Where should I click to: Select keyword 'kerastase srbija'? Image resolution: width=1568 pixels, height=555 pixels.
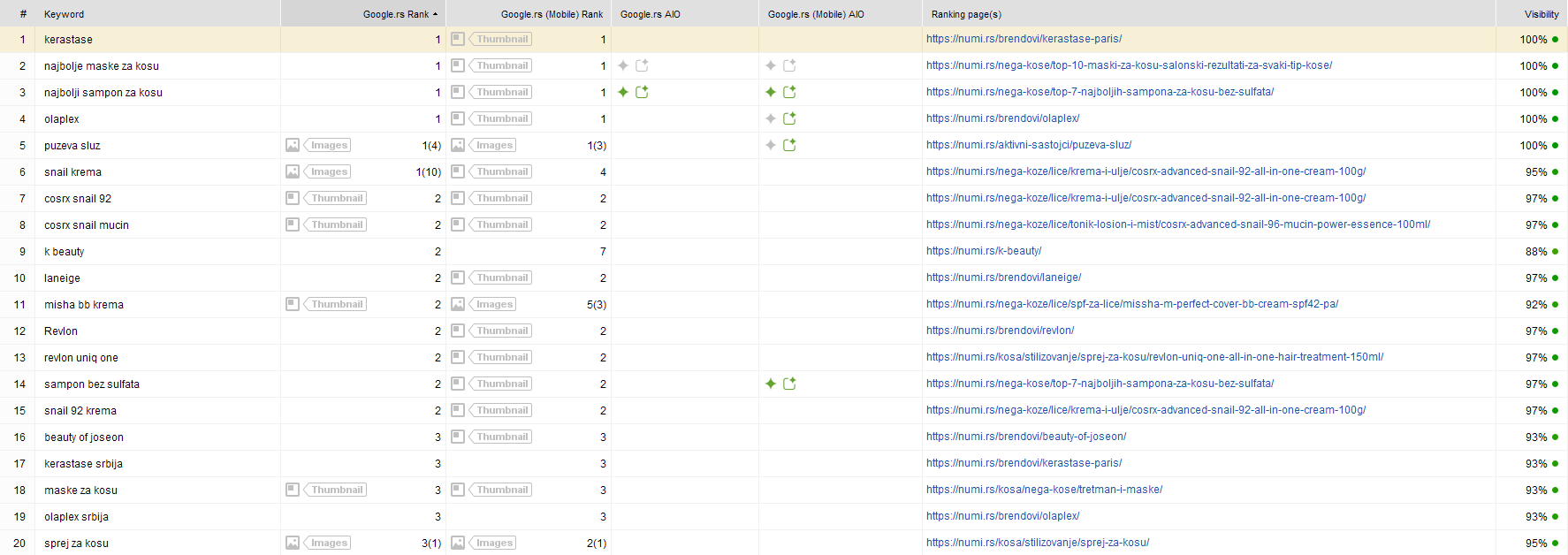point(83,464)
